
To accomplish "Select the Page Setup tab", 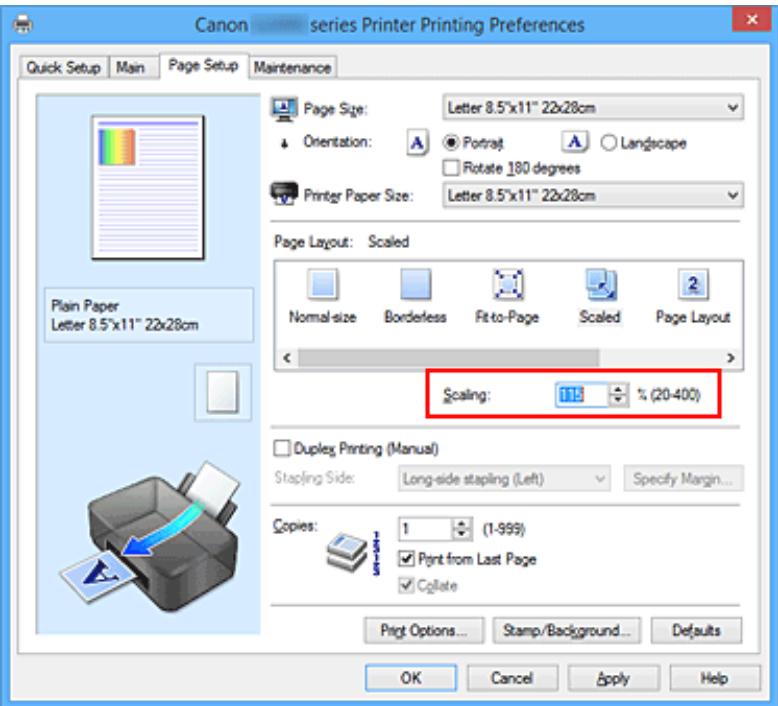I will click(203, 65).
